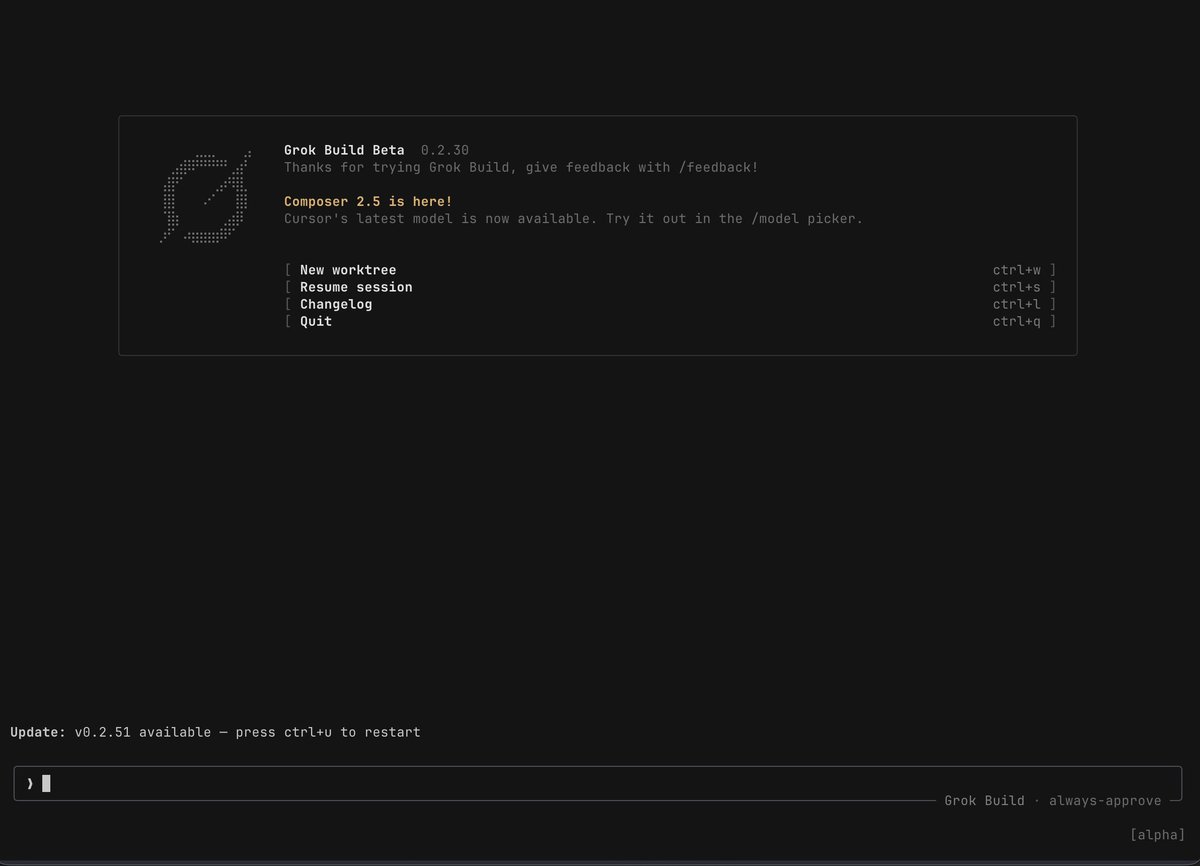The image size is (1200, 866).
Task: Select the New worktree menu entry
Action: [x=670, y=270]
